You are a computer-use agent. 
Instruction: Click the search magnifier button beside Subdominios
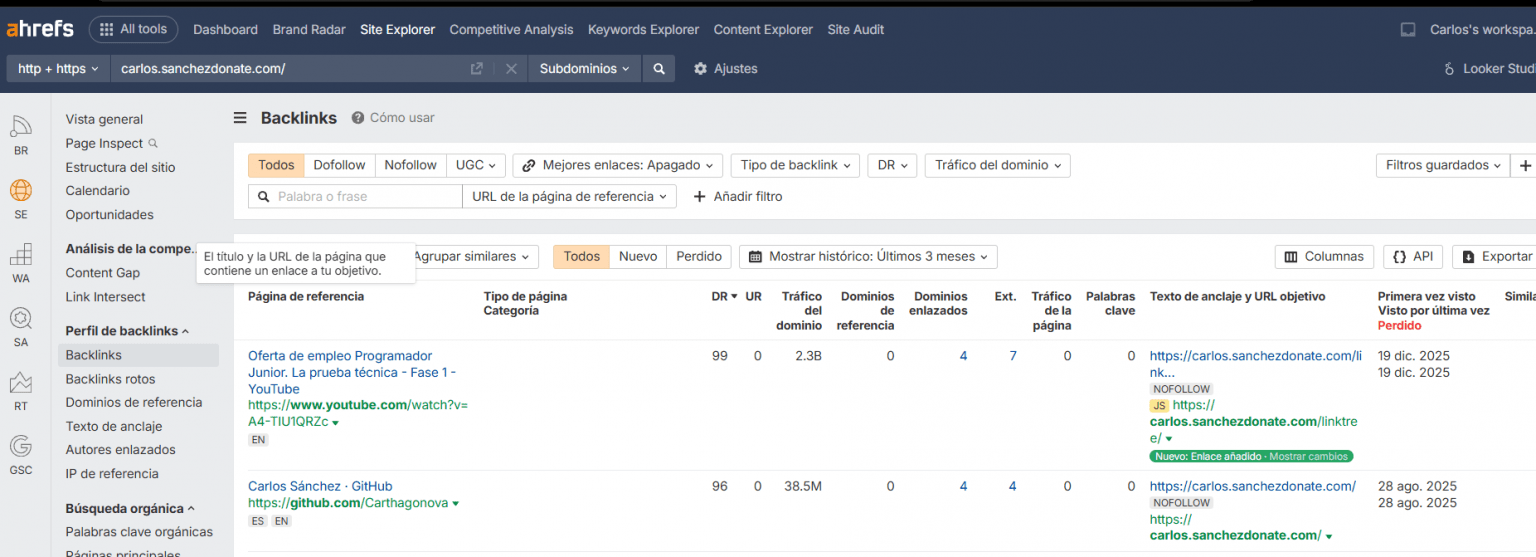coord(659,69)
